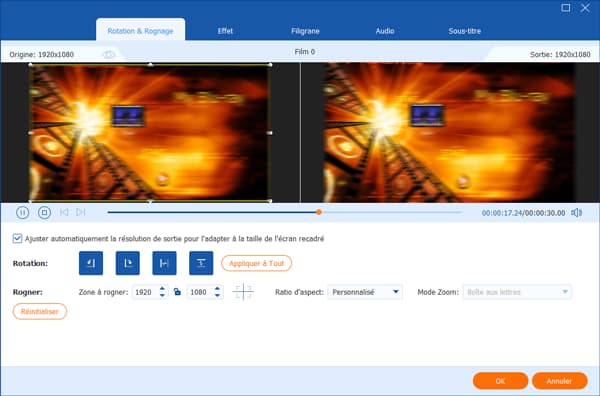This screenshot has width=600, height=396.
Task: Mute the preview volume
Action: click(576, 213)
